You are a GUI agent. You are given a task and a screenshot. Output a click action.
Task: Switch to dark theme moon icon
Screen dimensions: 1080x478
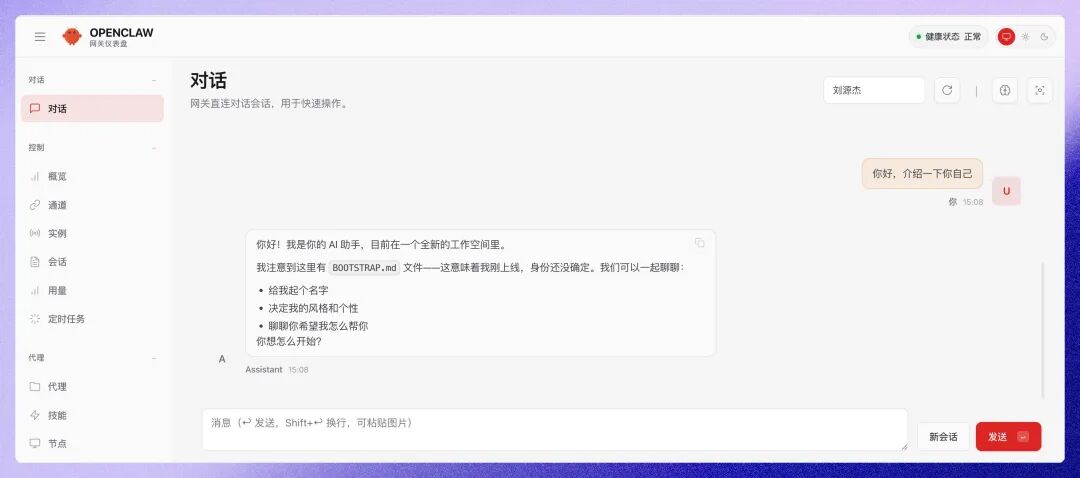(1044, 37)
